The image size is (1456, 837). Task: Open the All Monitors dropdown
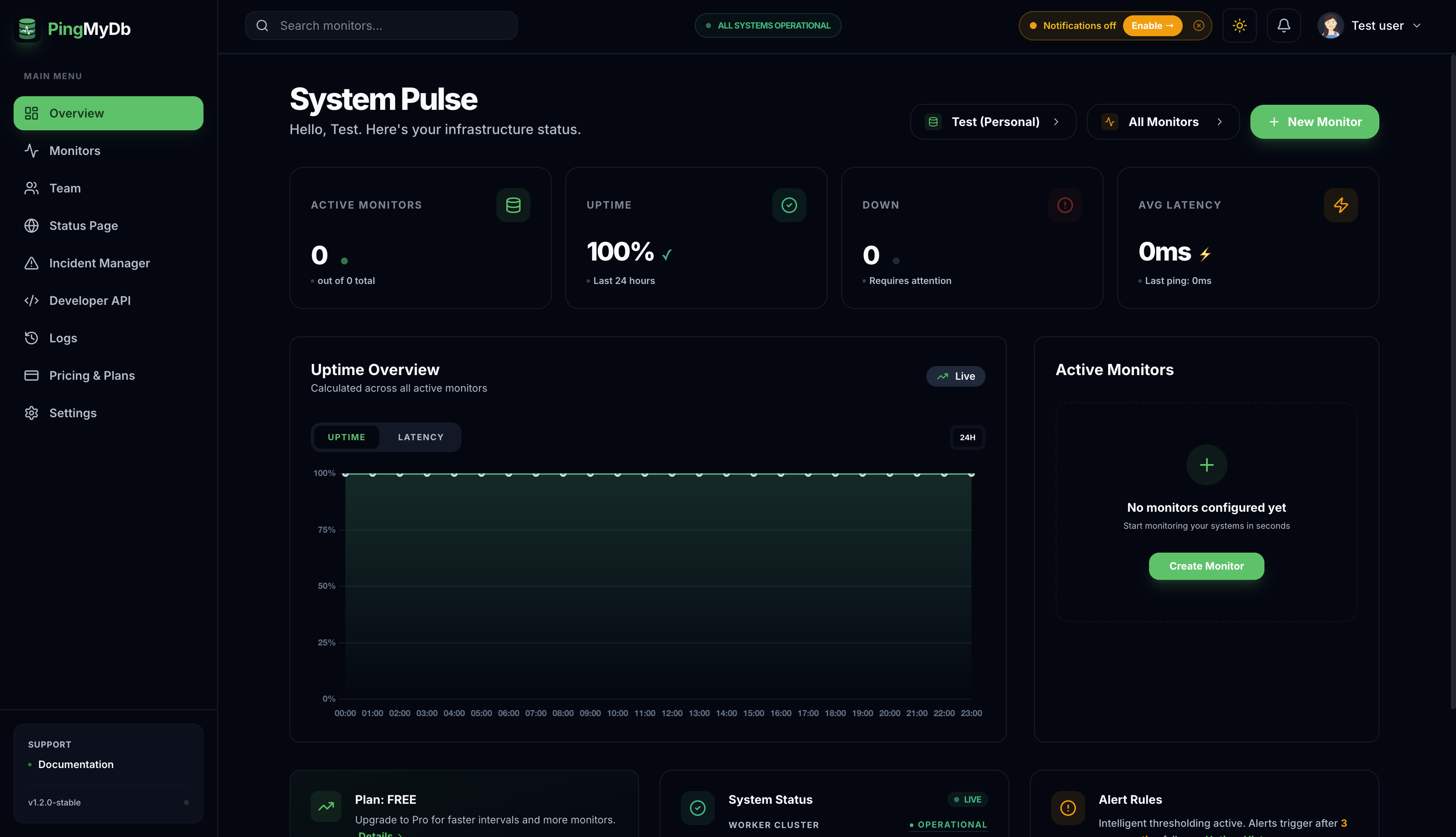[1163, 121]
